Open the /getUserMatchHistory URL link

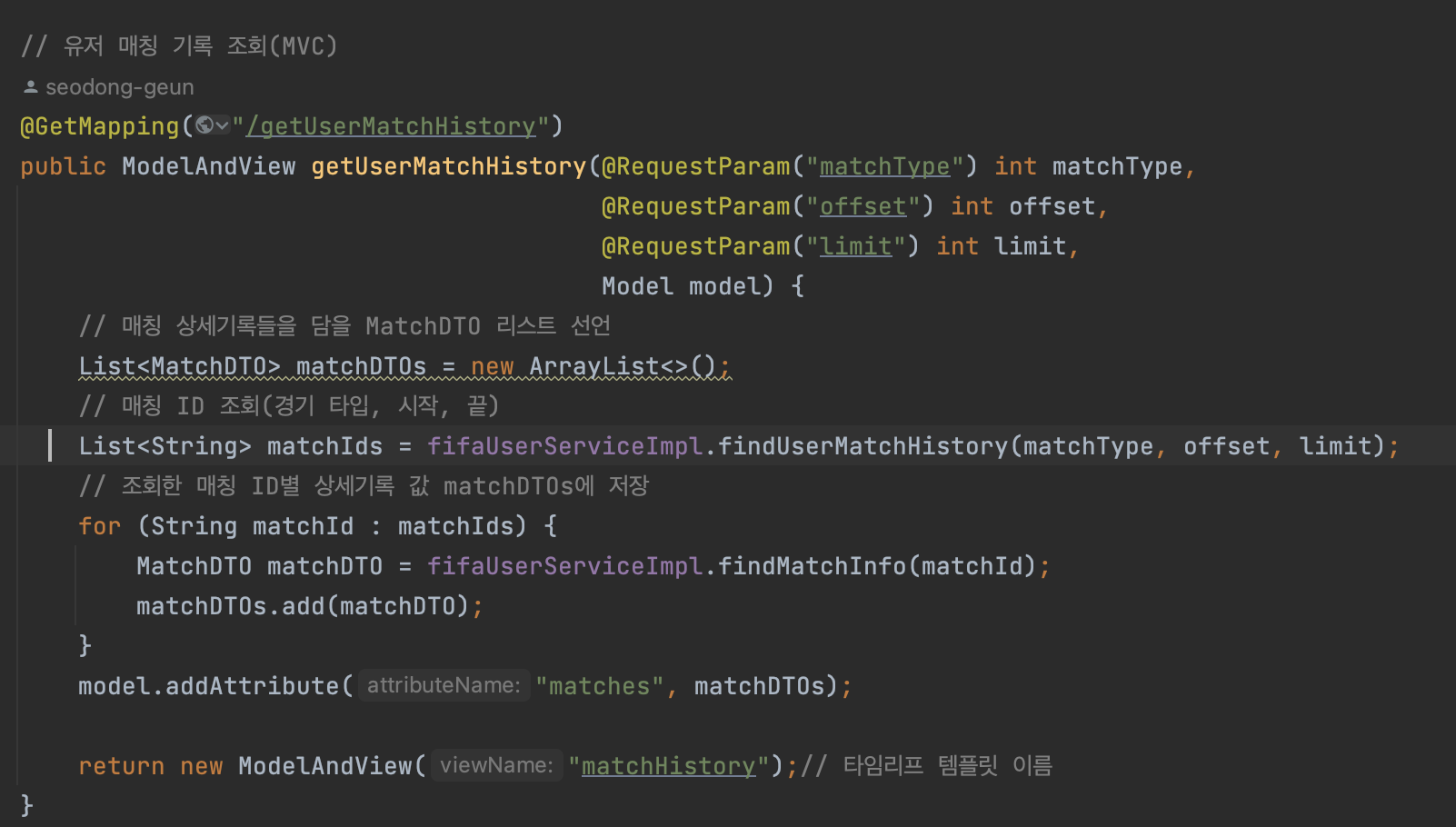point(391,126)
